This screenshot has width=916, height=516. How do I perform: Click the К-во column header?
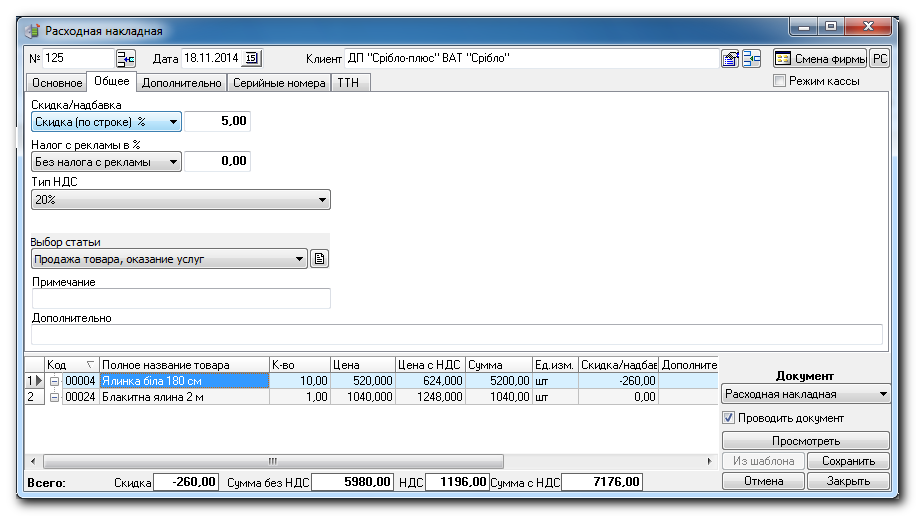[x=300, y=365]
